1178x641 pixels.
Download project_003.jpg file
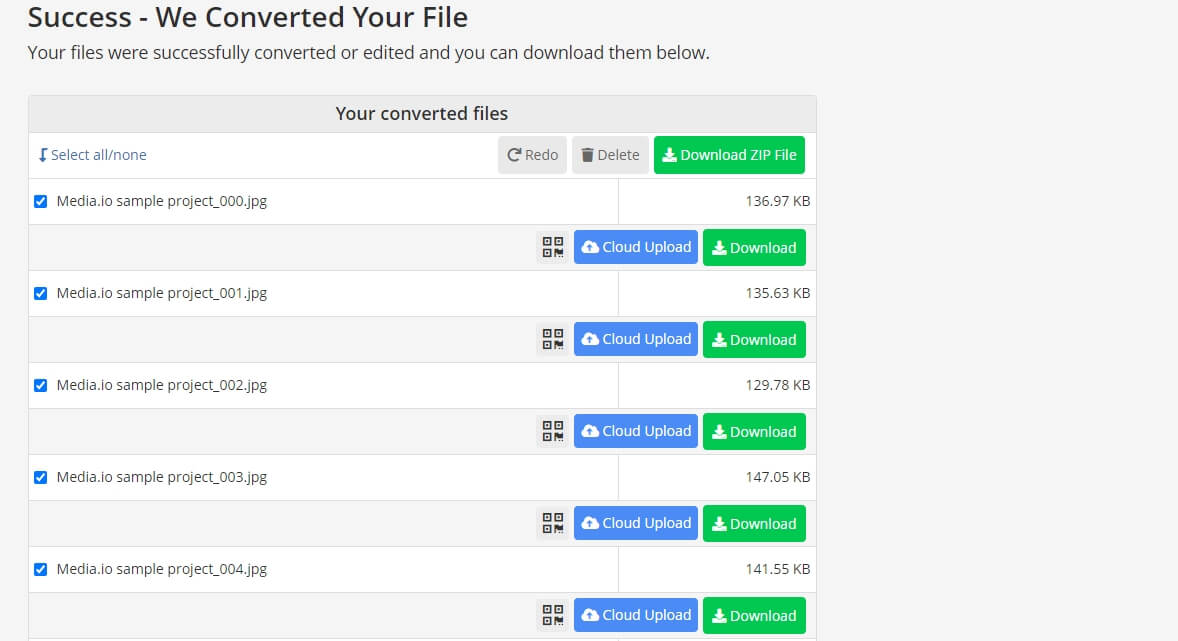754,524
